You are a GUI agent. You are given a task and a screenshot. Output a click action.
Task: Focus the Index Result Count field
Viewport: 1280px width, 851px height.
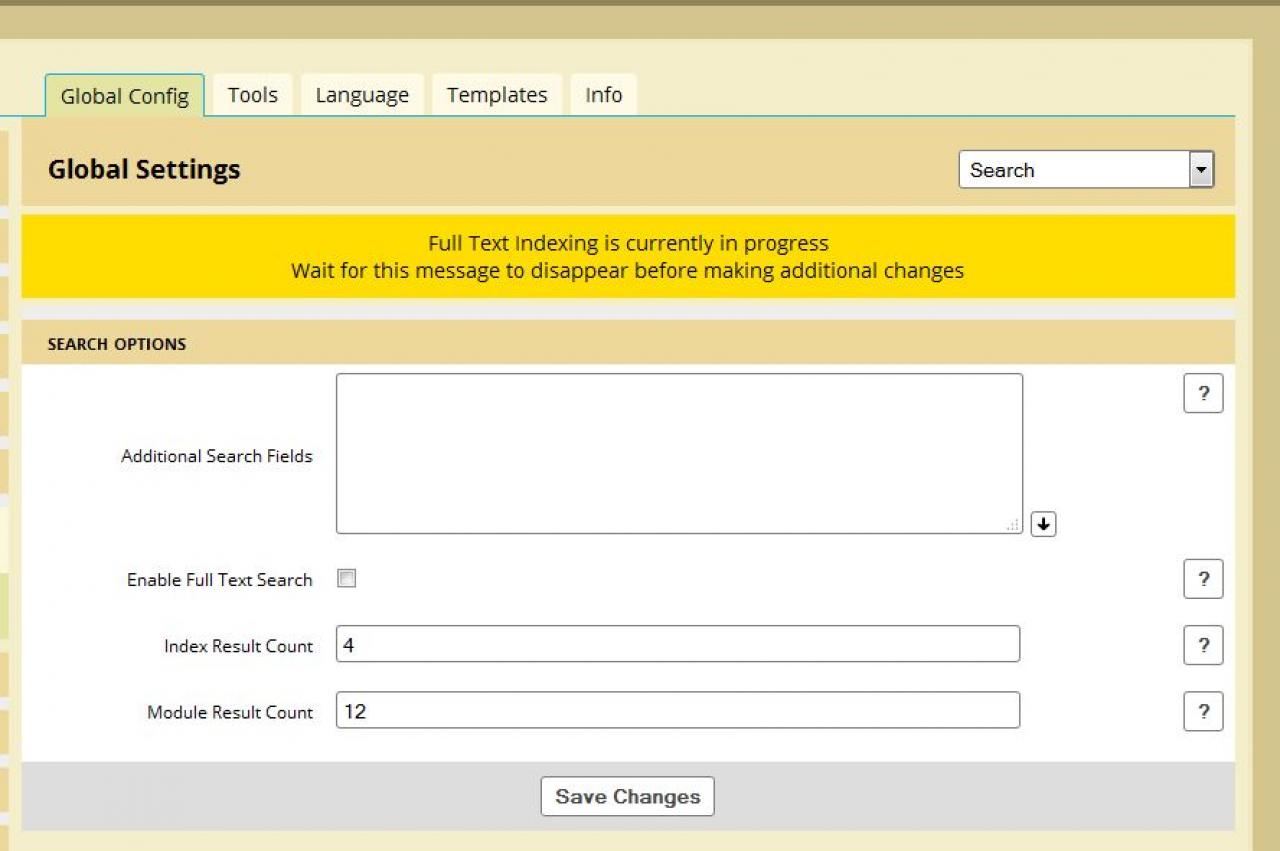[677, 645]
